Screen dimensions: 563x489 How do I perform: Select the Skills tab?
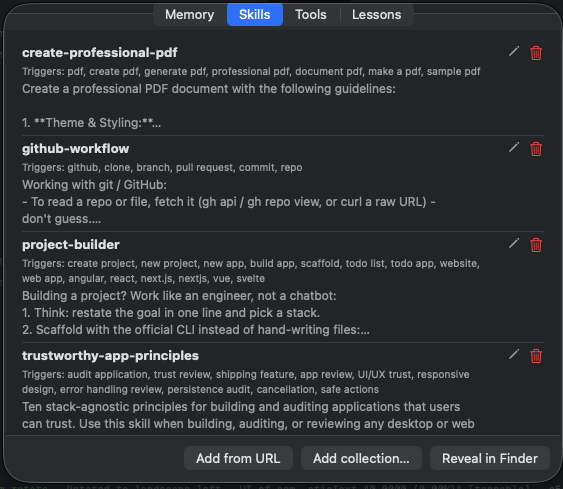tap(255, 15)
